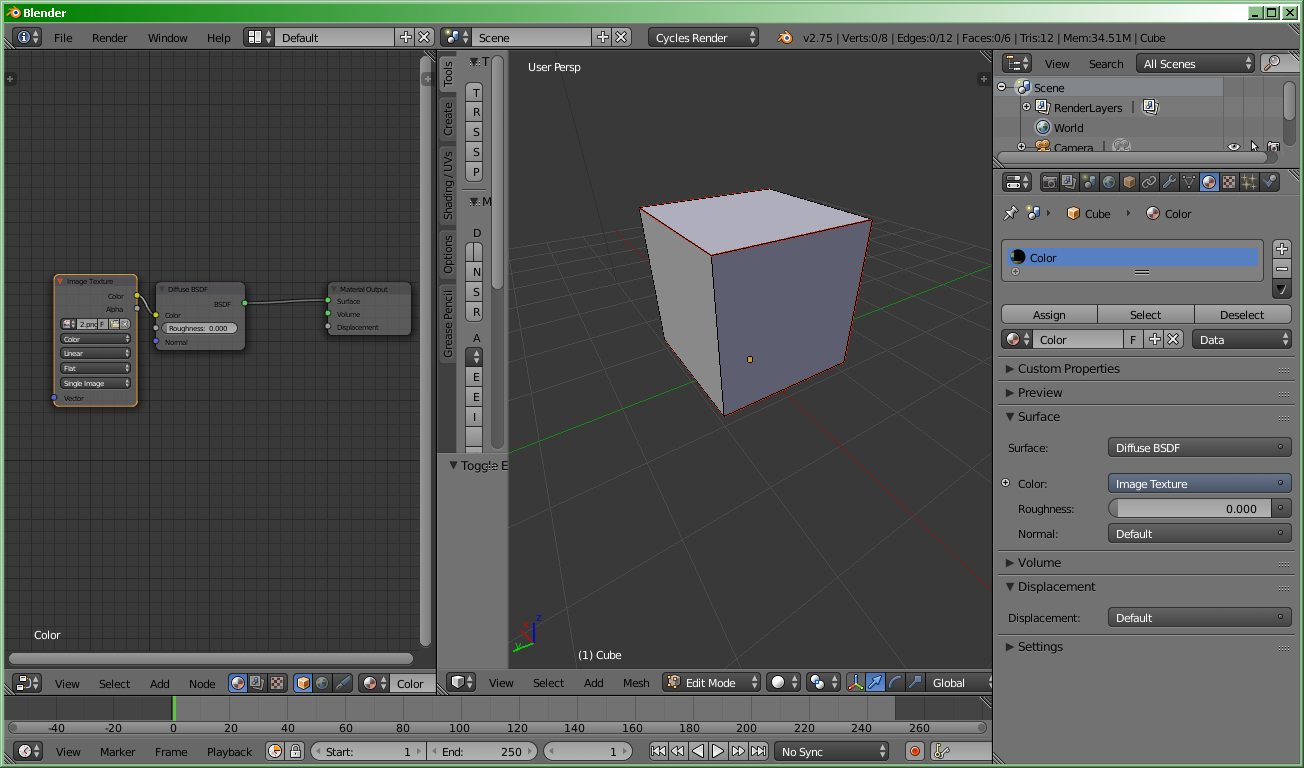Open the Object properties cube tab
The height and width of the screenshot is (768, 1304).
[x=1129, y=182]
